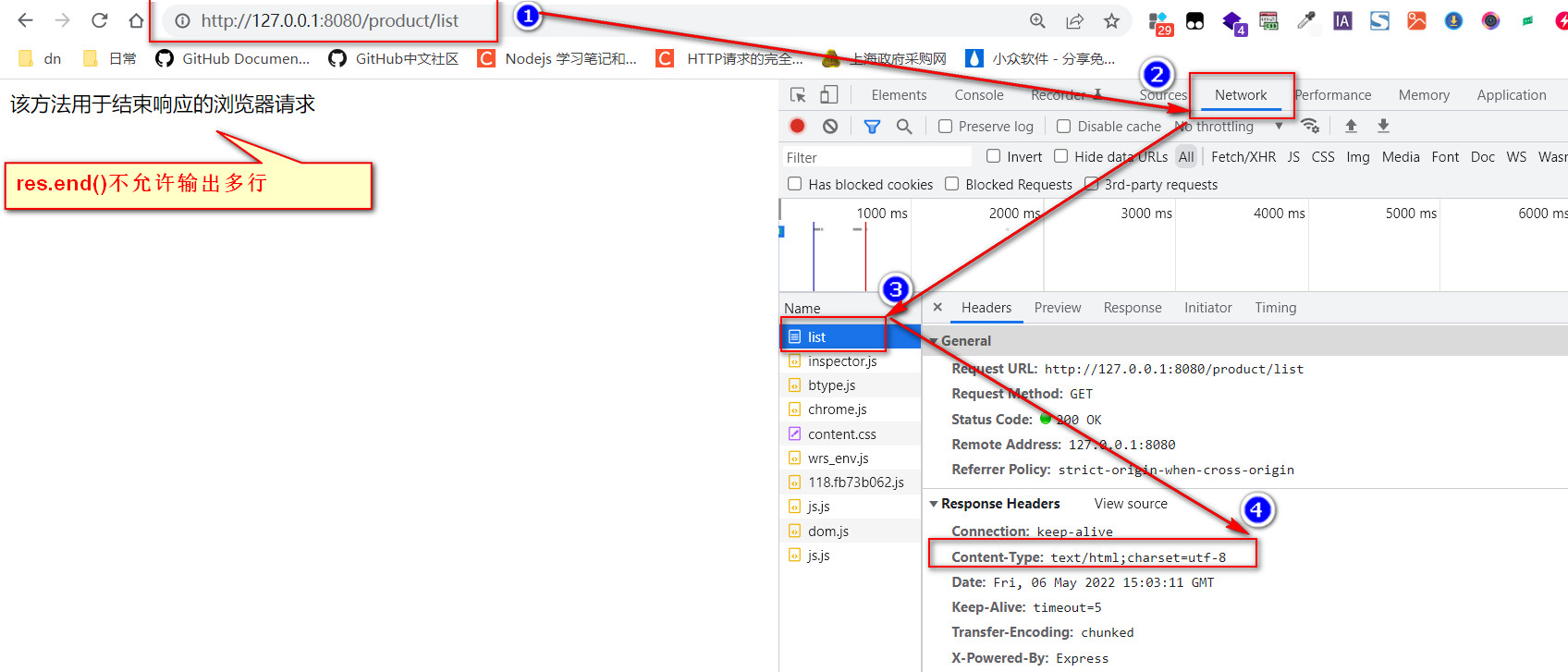Reload the current page
This screenshot has height=672, width=1568.
coord(99,20)
